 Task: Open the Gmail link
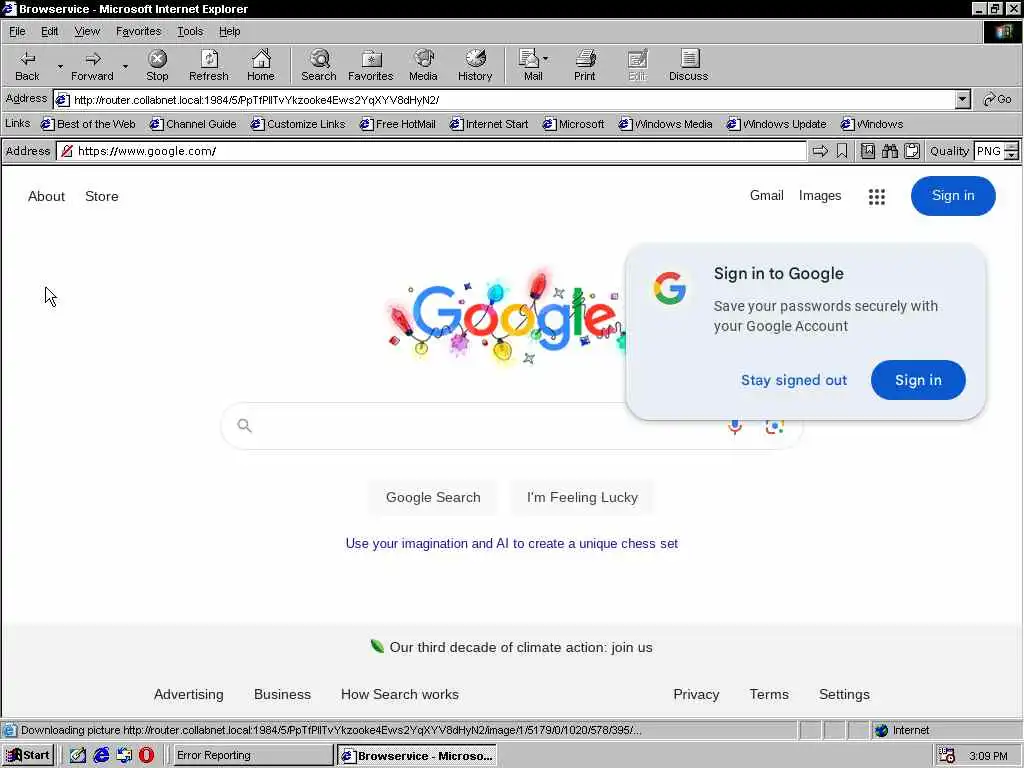(x=766, y=196)
